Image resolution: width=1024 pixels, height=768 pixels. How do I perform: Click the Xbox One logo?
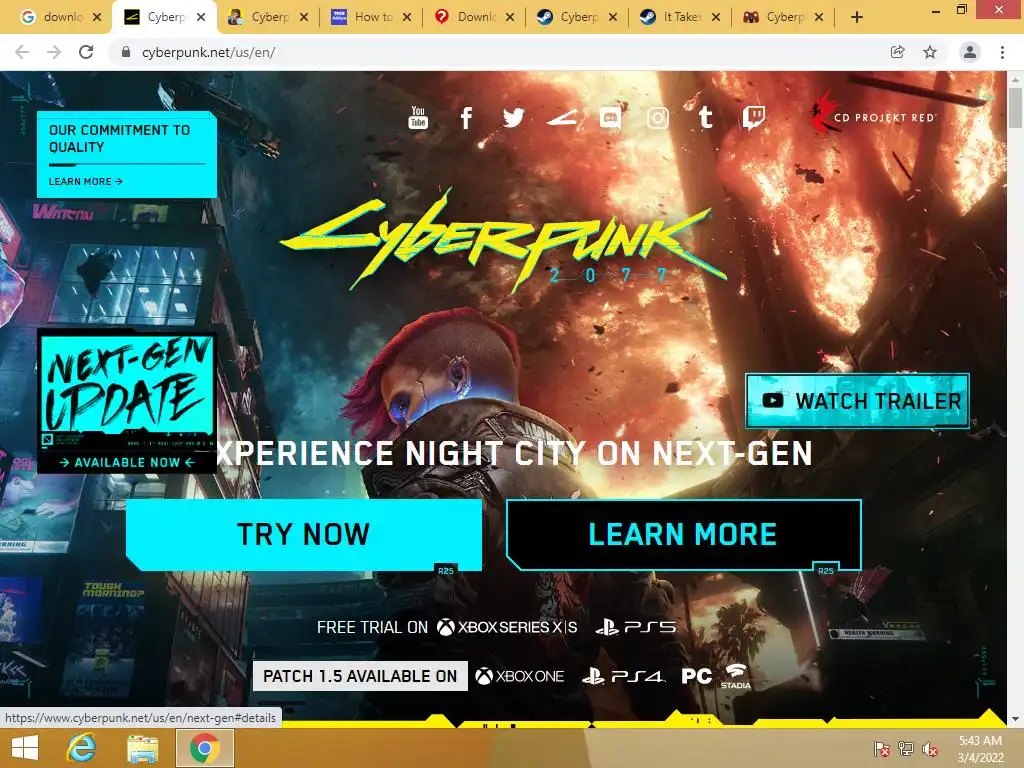520,677
